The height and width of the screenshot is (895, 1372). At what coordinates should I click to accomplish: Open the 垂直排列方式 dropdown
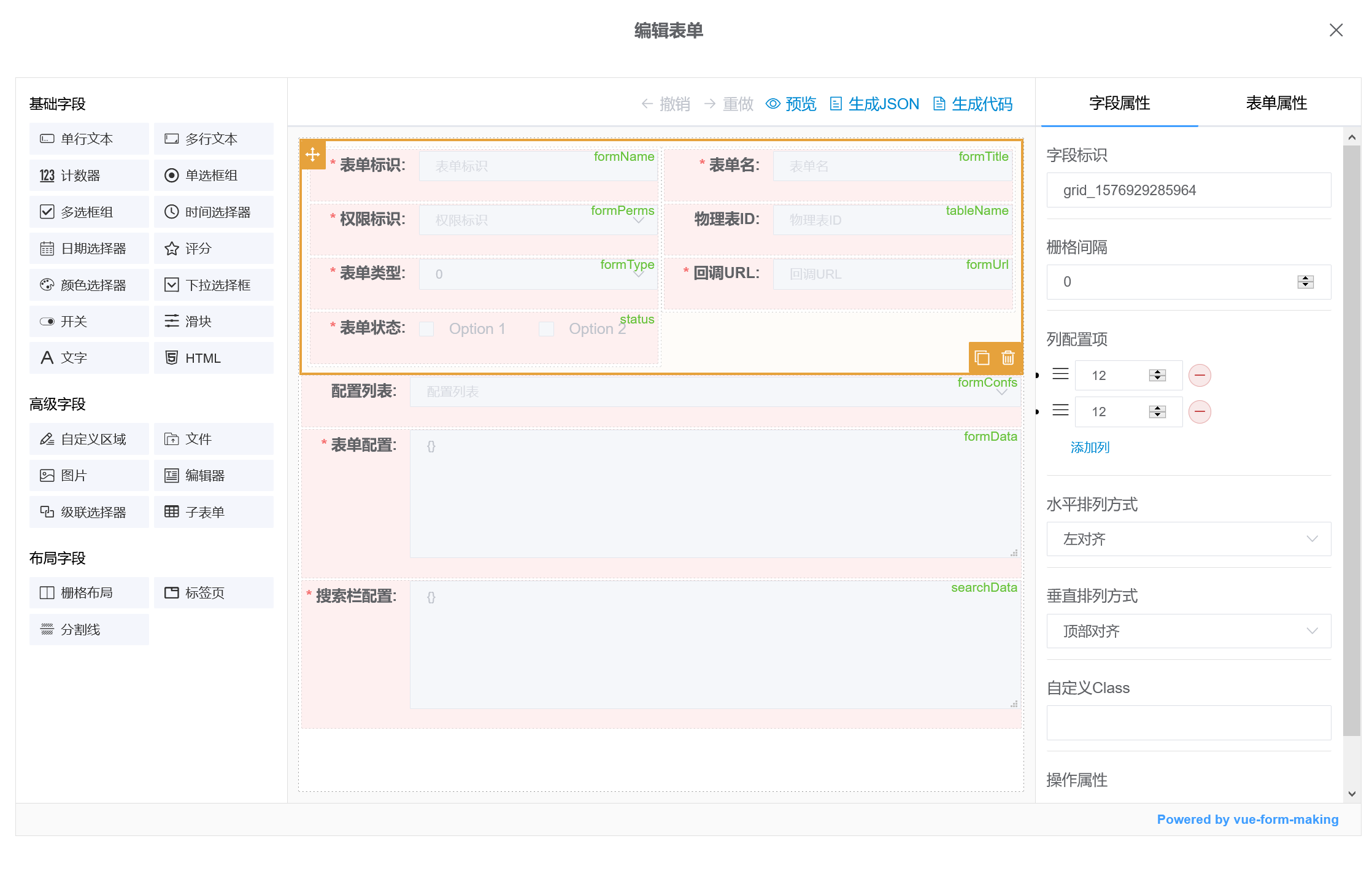click(x=1189, y=631)
